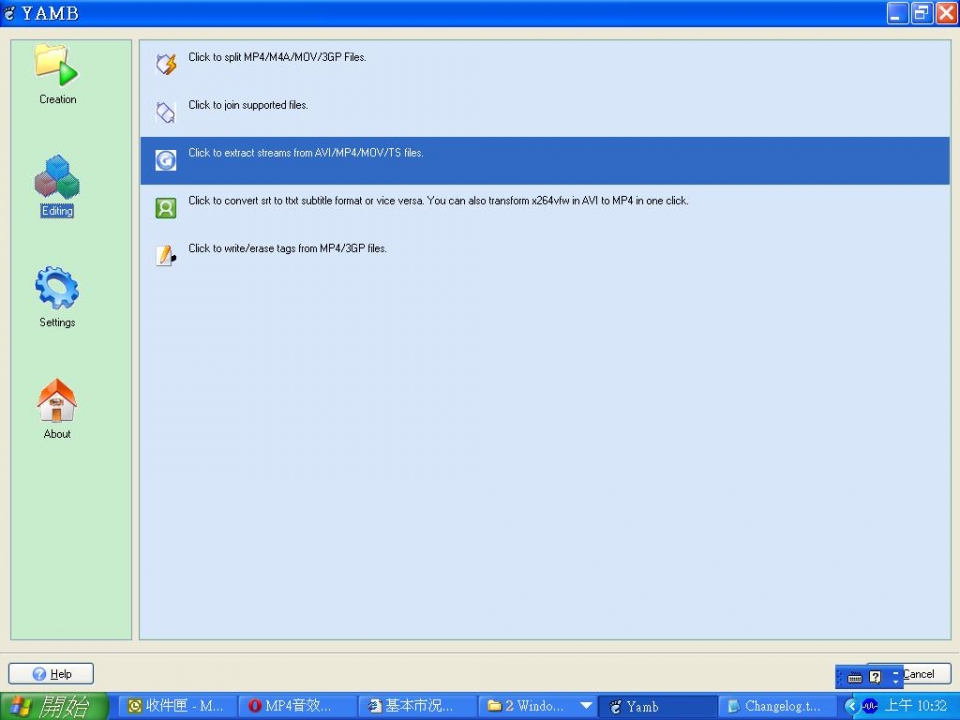Click the Editing label in sidebar
The height and width of the screenshot is (720, 960).
57,211
